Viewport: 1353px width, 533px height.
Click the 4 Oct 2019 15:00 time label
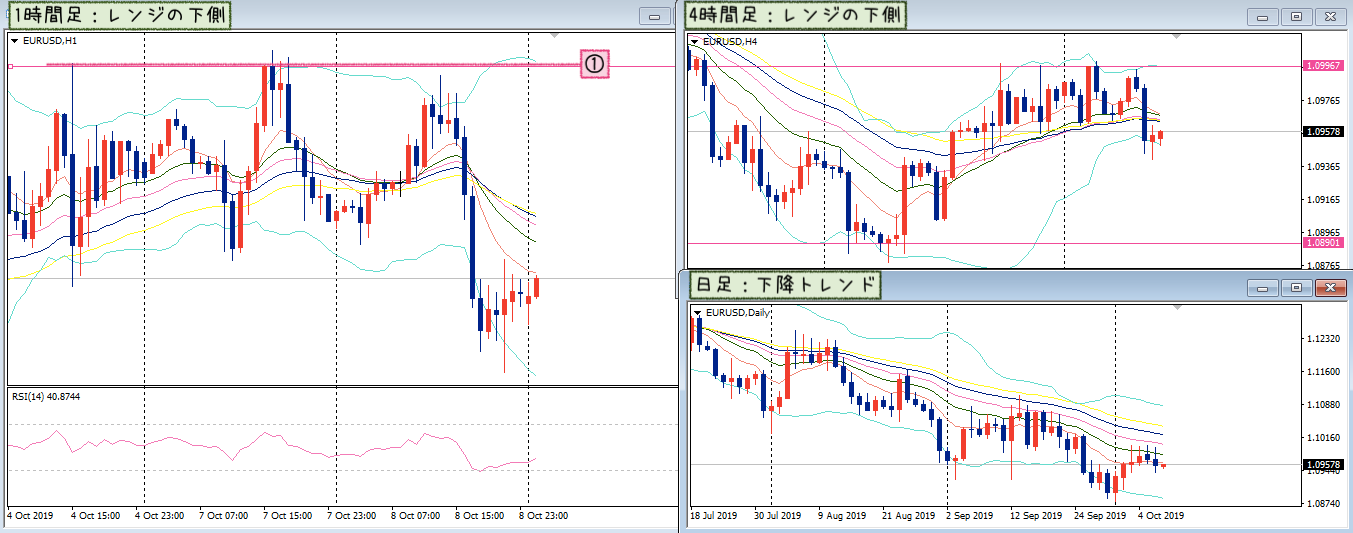[x=96, y=516]
